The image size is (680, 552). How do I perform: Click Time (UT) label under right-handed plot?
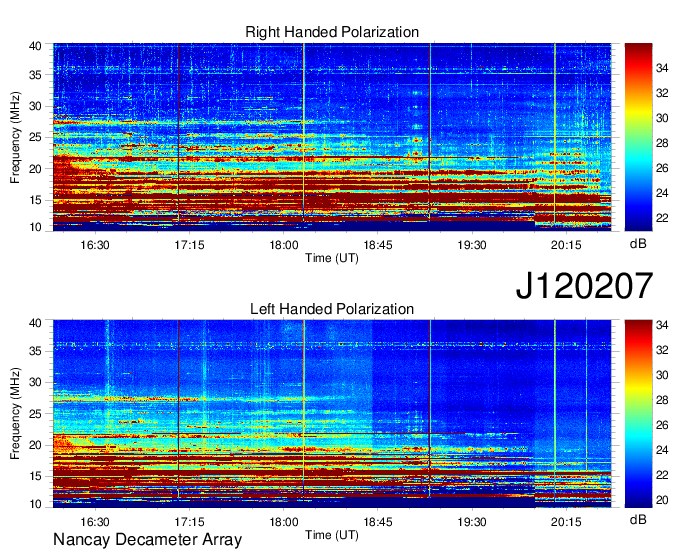[x=332, y=258]
